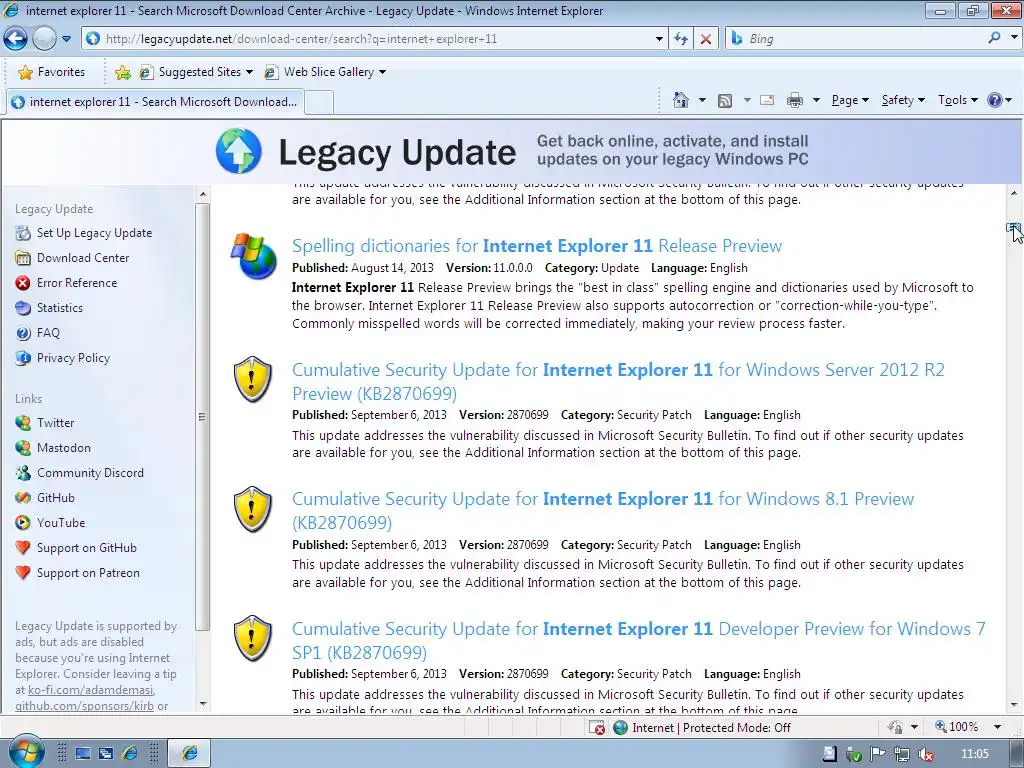Open Cumulative Security Update Windows 8.1 Preview result
Viewport: 1024px width, 768px height.
pos(603,511)
